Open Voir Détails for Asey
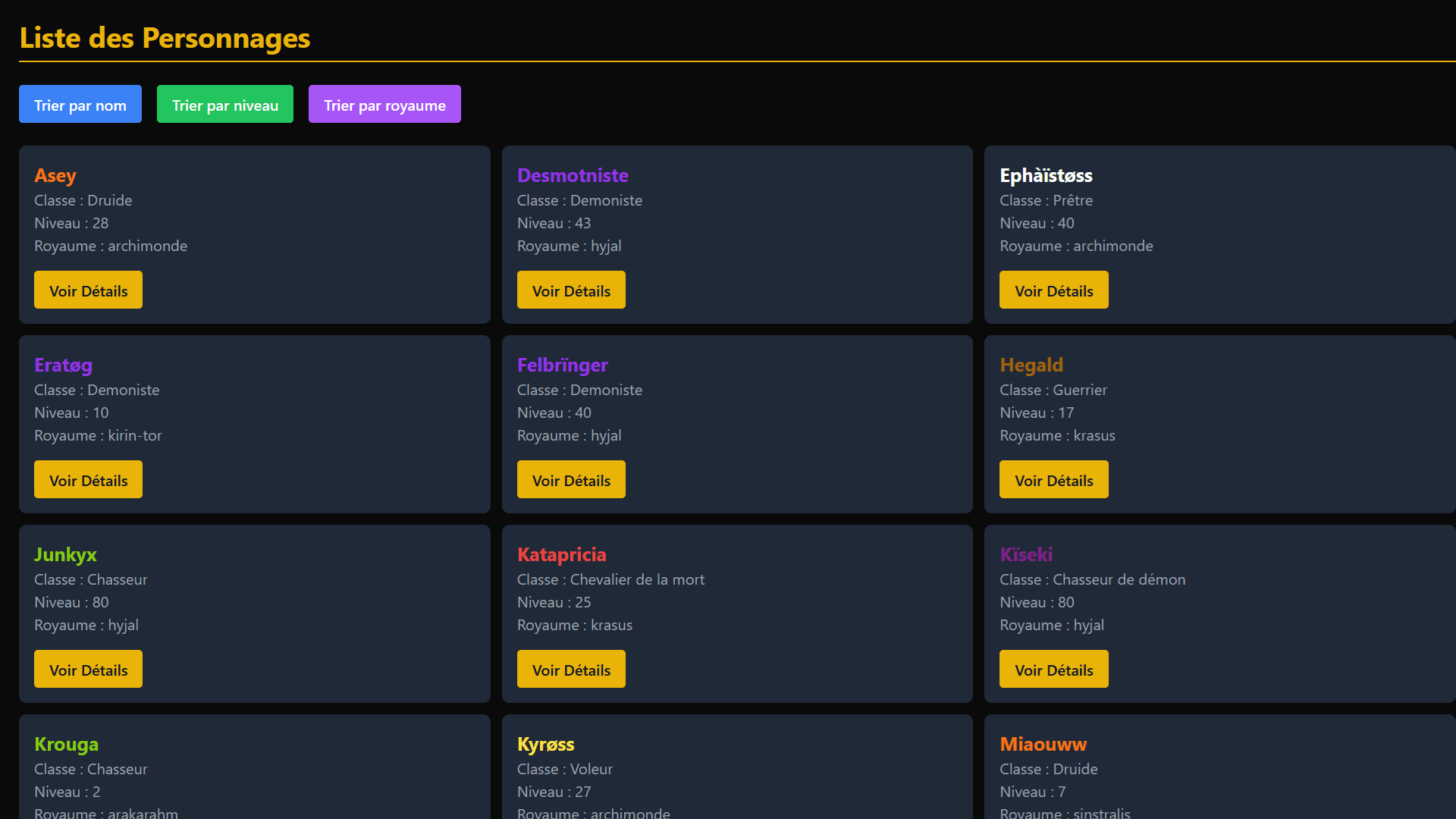Screen dimensions: 1456x819 (x=88, y=290)
